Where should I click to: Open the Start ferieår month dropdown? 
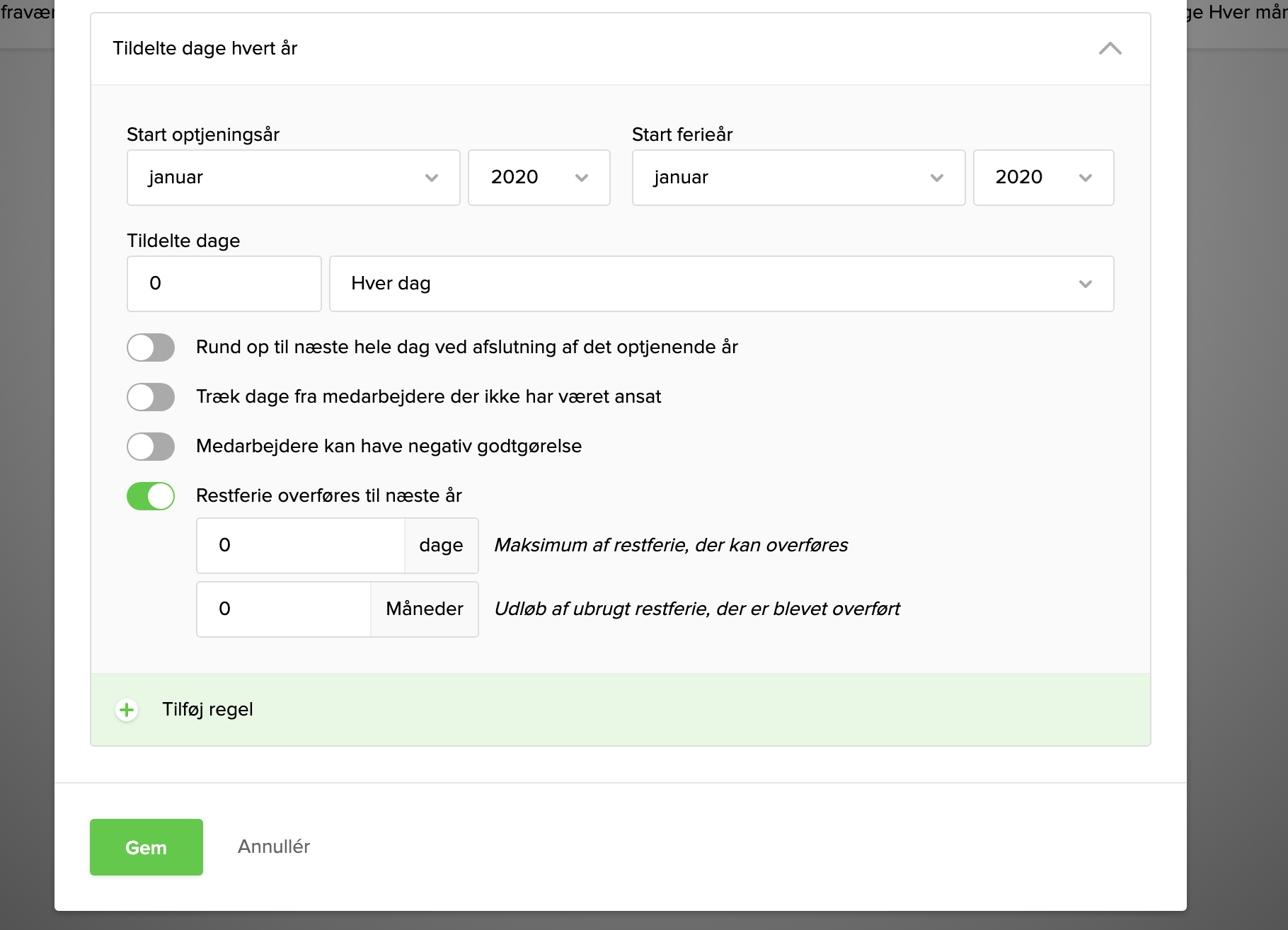[798, 178]
